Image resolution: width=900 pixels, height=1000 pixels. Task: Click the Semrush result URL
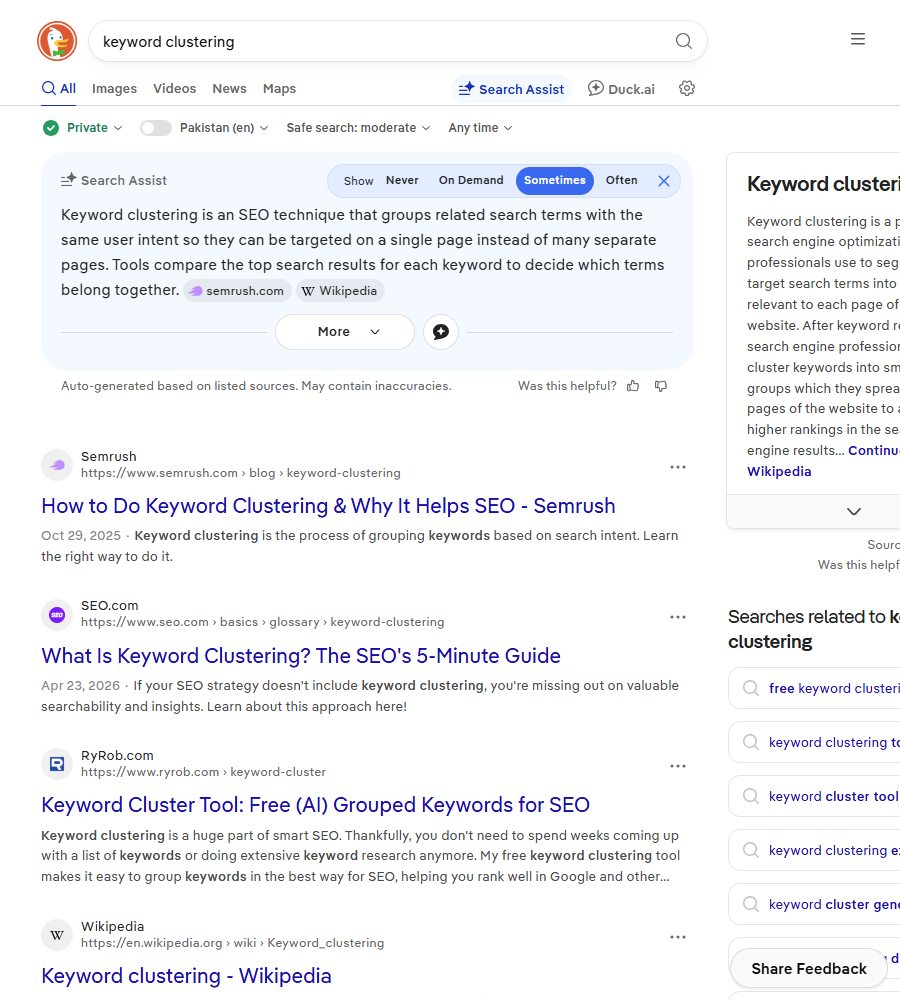click(240, 473)
